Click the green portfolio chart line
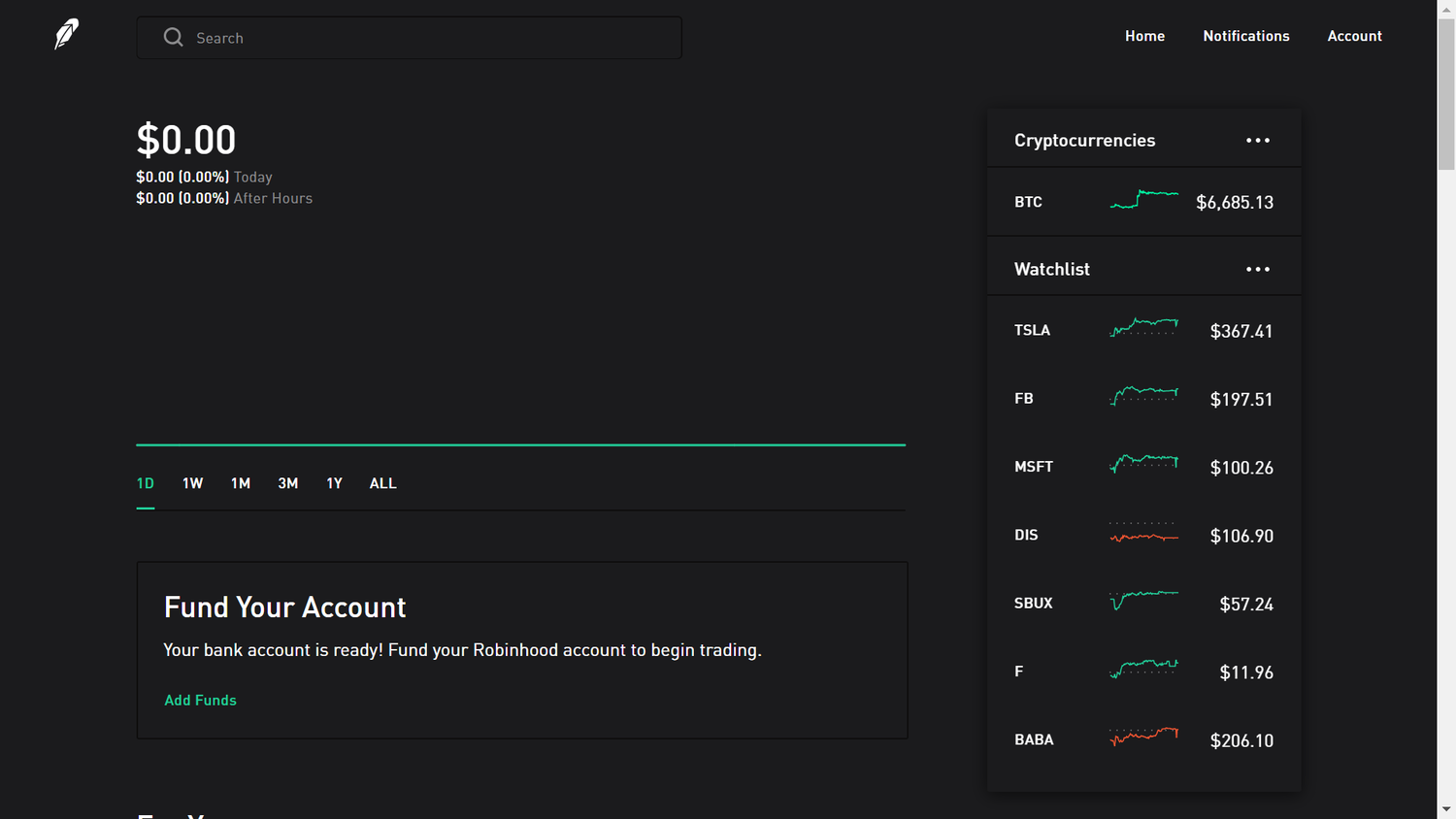The width and height of the screenshot is (1456, 819). pyautogui.click(x=520, y=444)
